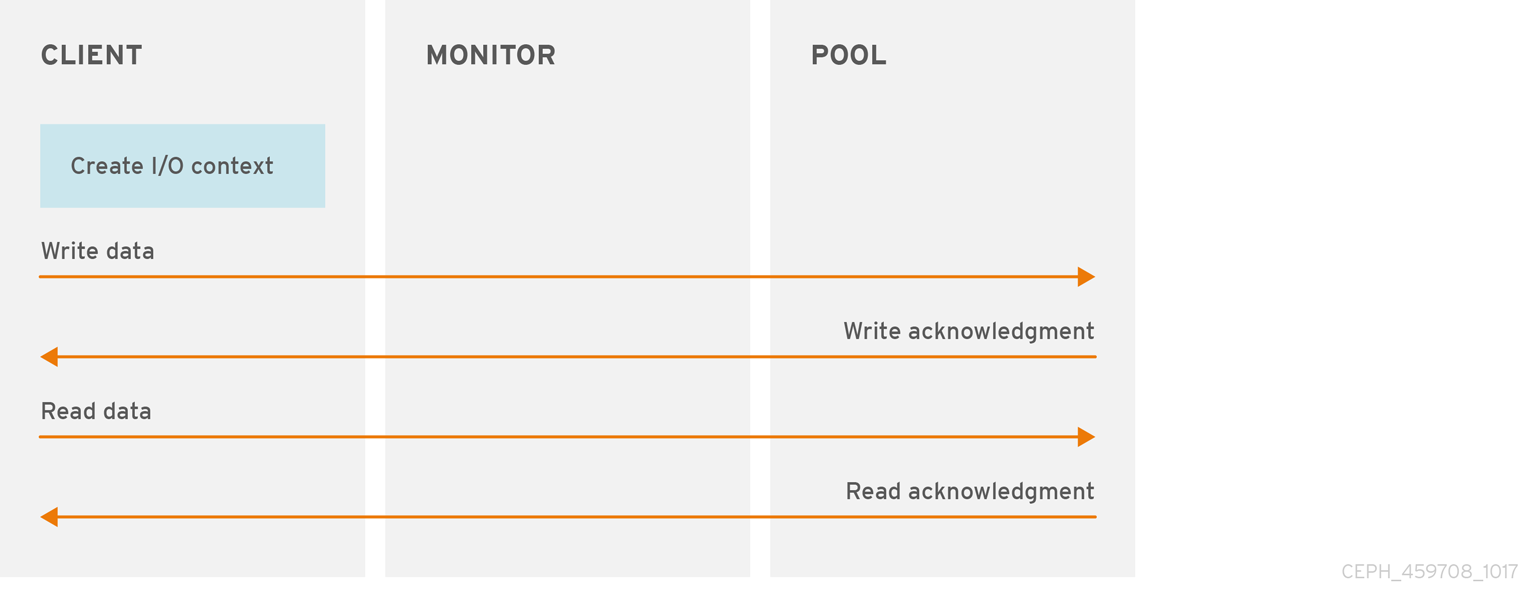Click the MONITOR column heading
Viewport: 1520px width, 591px height.
coord(490,55)
